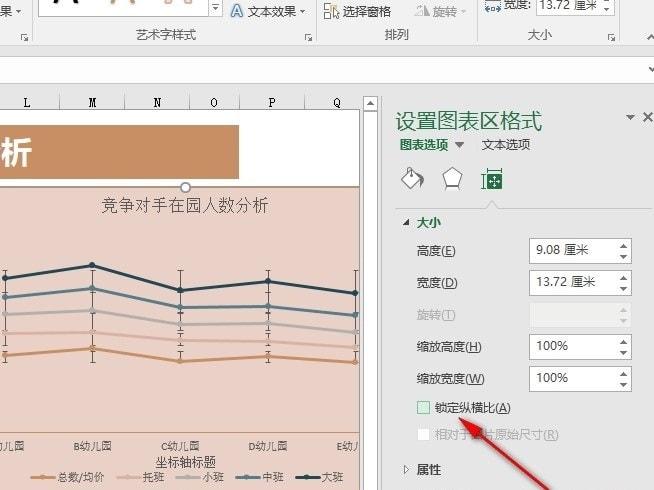Open the Effects pentagon tab
This screenshot has width=654, height=490.
452,179
